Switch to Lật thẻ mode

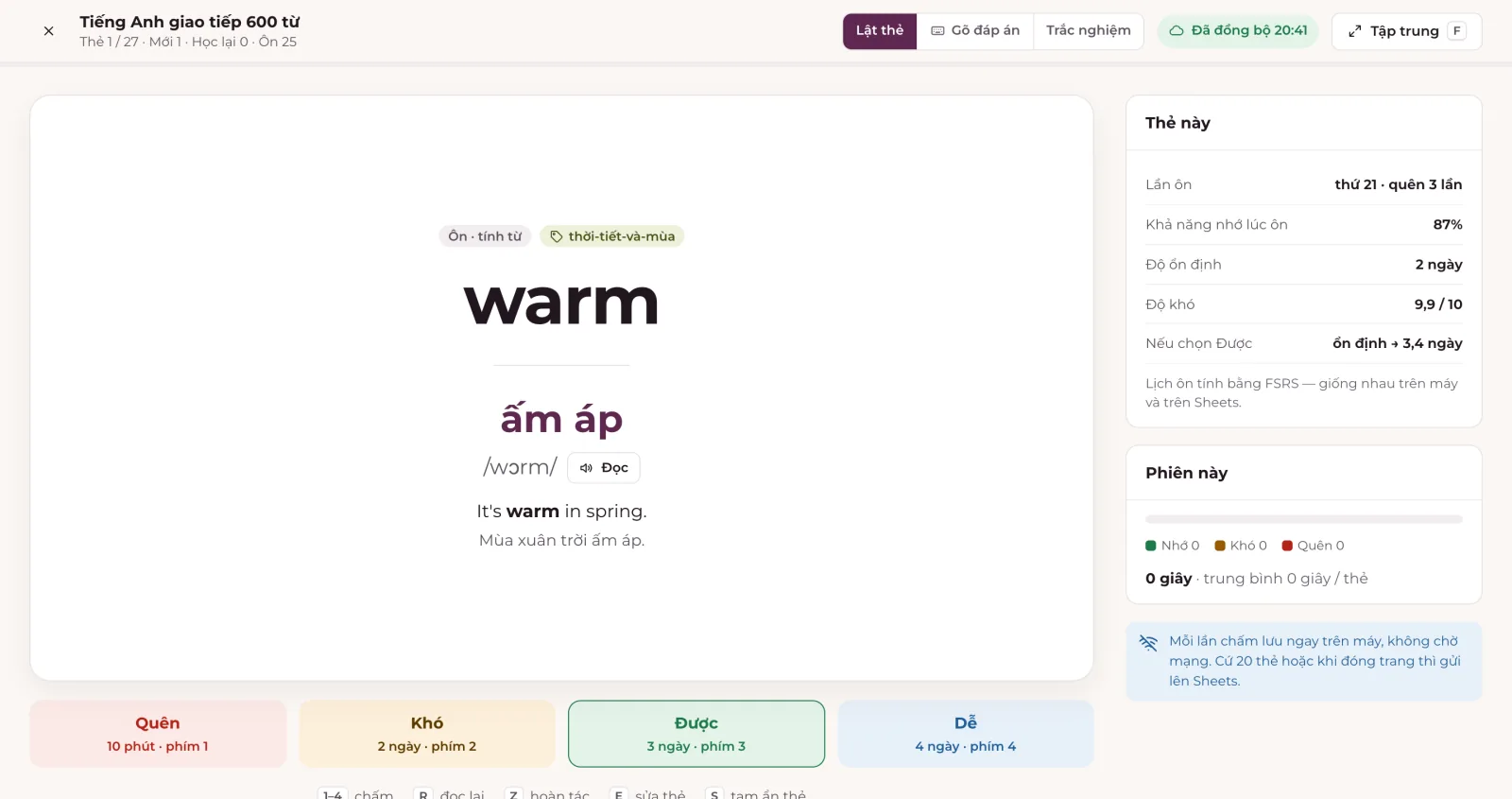880,31
